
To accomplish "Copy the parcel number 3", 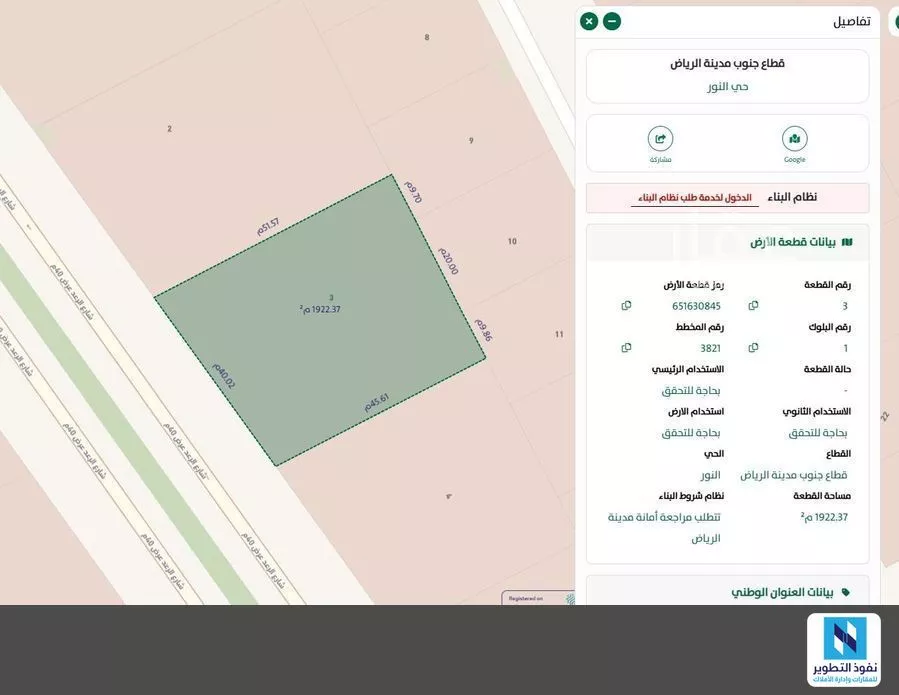I will click(753, 306).
